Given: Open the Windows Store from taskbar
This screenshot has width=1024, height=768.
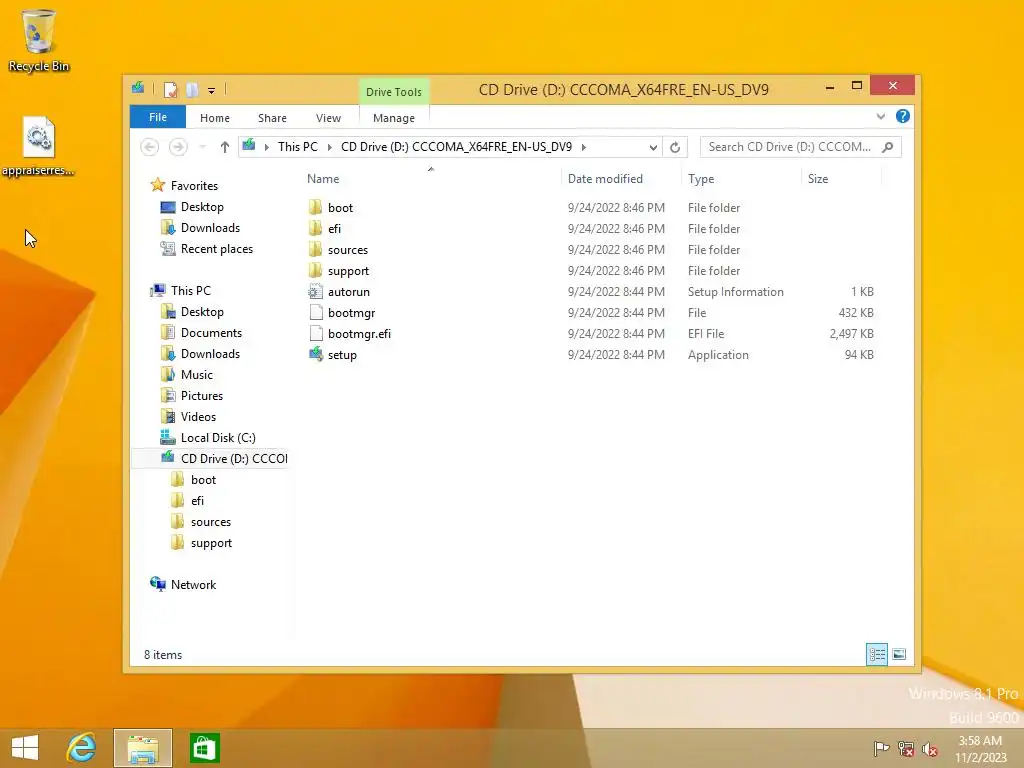Looking at the screenshot, I should [x=204, y=748].
